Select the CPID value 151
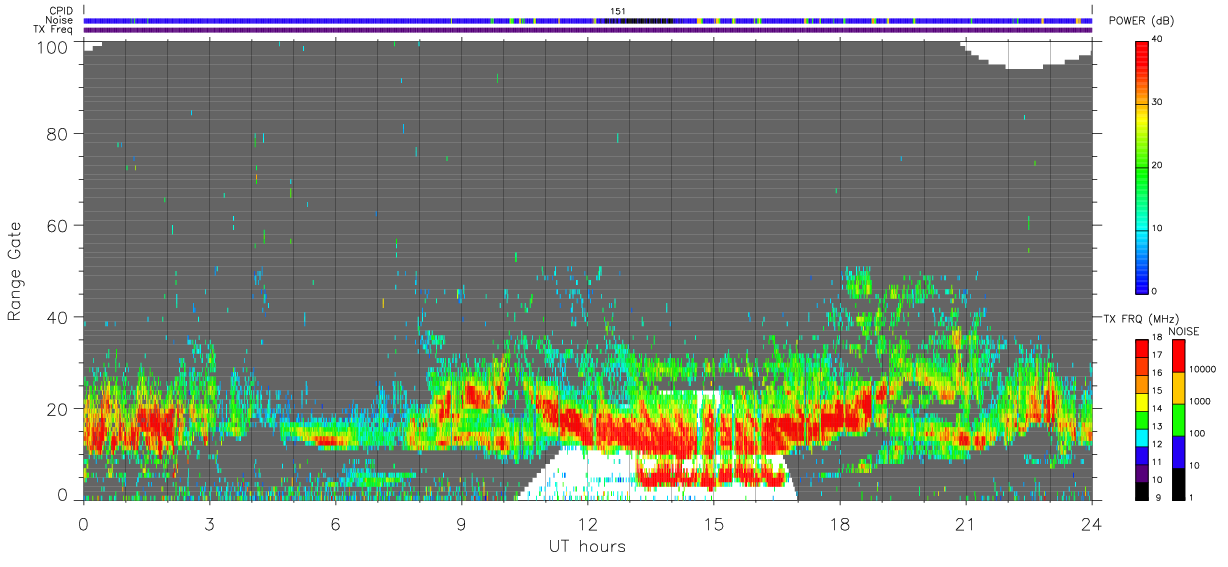 (x=617, y=11)
